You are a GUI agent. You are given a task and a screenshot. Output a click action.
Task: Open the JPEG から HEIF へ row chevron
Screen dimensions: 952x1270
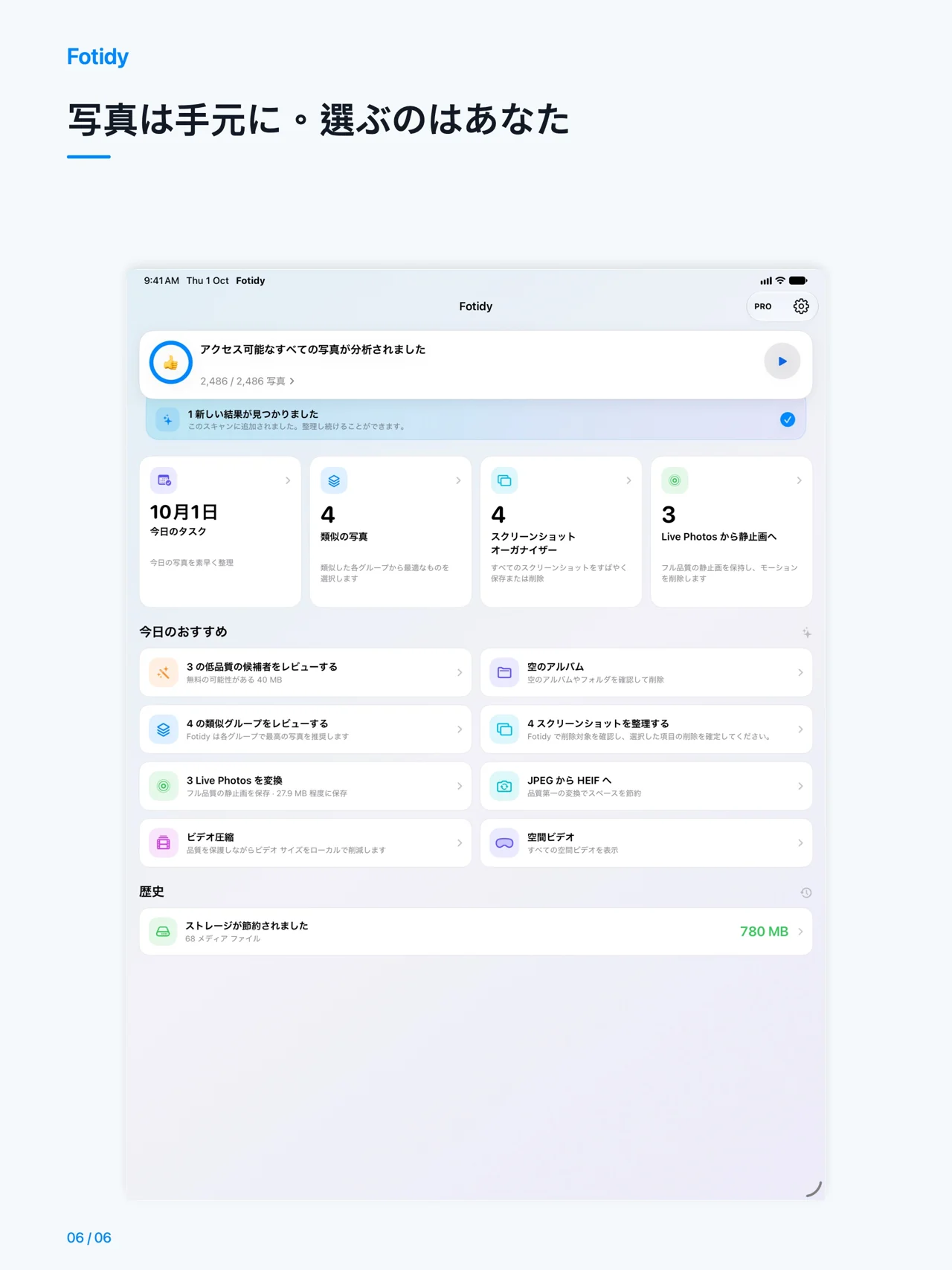click(800, 786)
